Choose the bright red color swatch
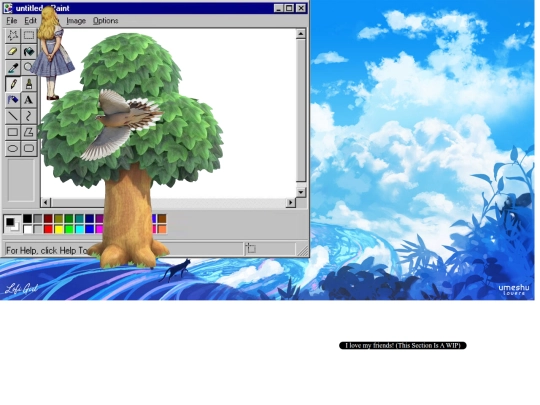 (48, 229)
